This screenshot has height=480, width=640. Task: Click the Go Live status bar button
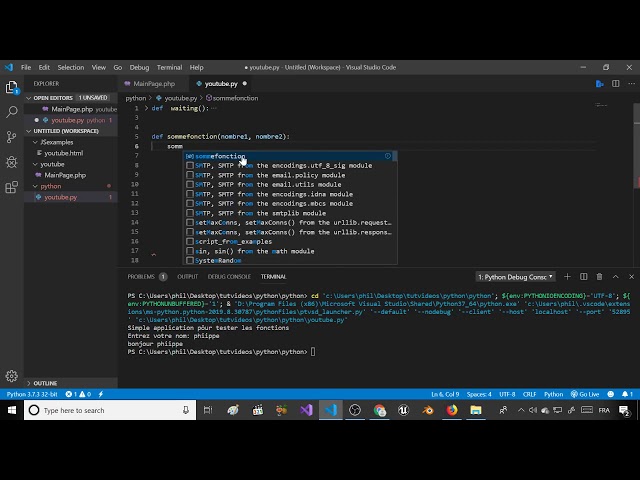tap(585, 394)
